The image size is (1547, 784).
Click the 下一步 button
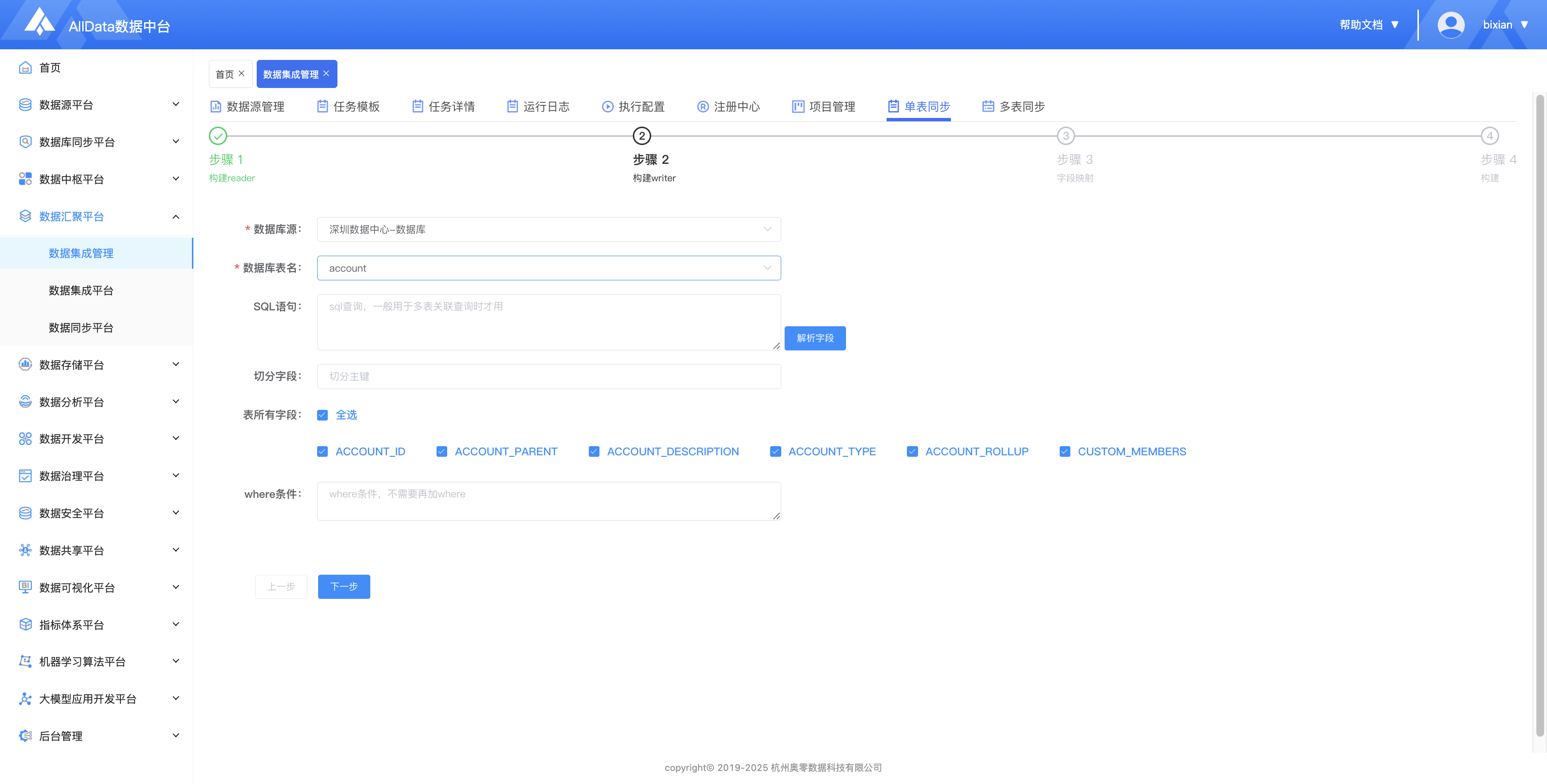(x=344, y=586)
